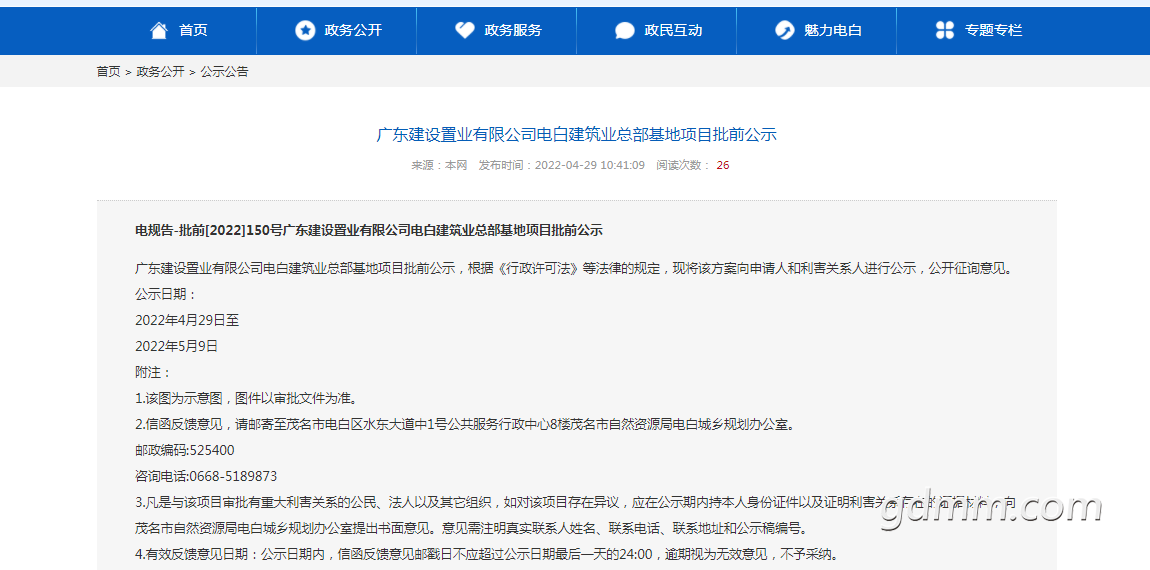
Task: Click the star icon beside 政务公开
Action: pos(304,30)
